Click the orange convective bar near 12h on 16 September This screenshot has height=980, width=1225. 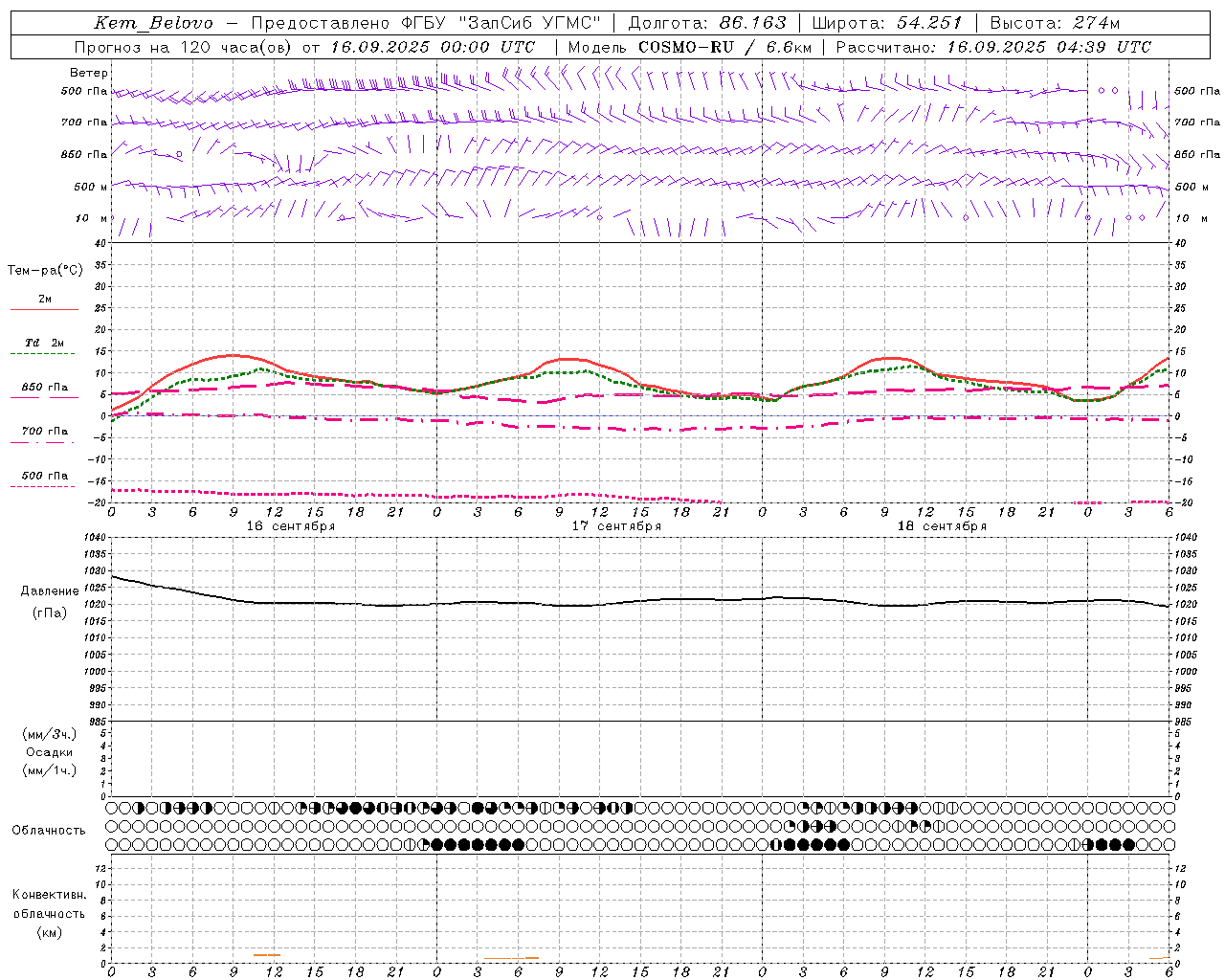[267, 955]
